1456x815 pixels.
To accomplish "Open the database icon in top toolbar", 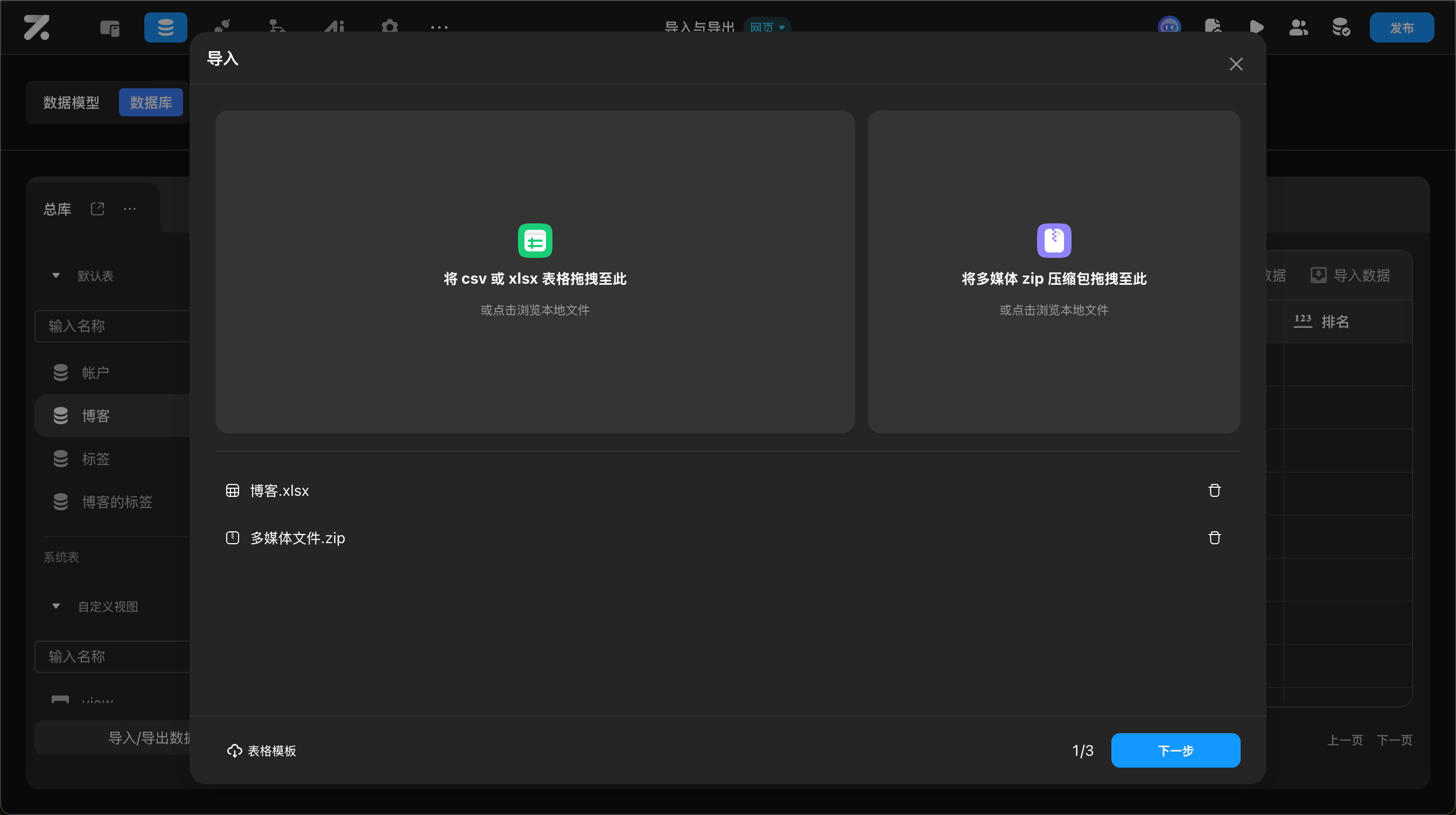I will coord(166,27).
